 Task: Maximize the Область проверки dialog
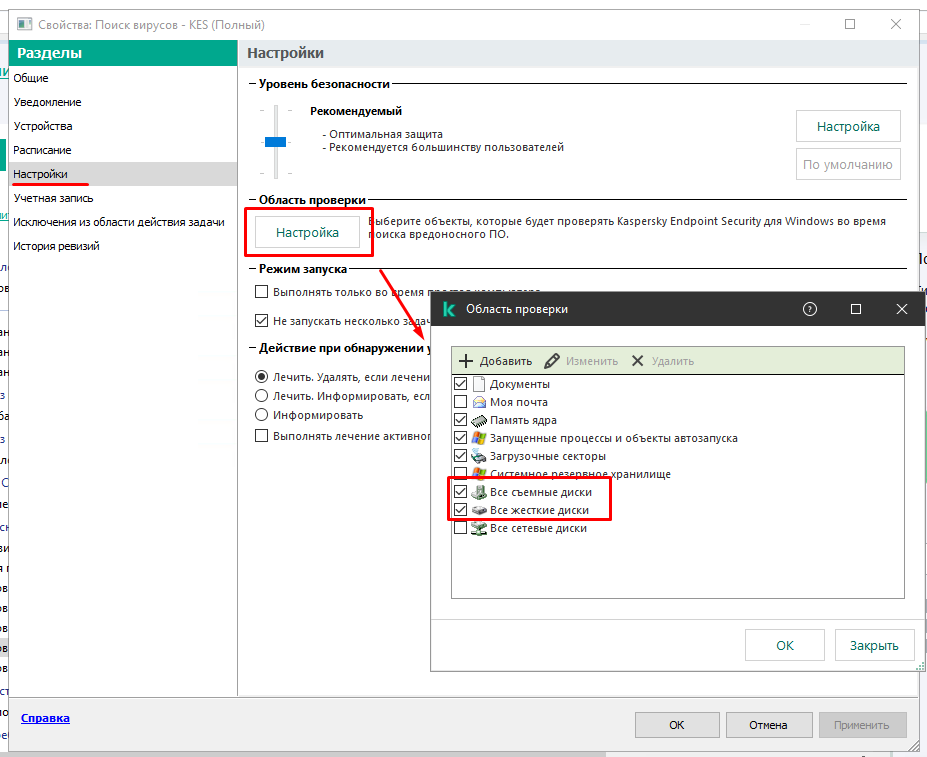point(855,309)
